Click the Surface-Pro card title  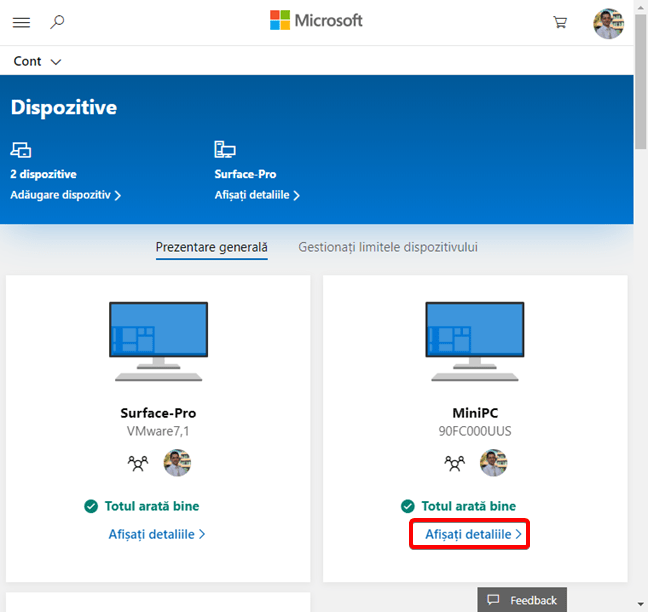coord(158,413)
